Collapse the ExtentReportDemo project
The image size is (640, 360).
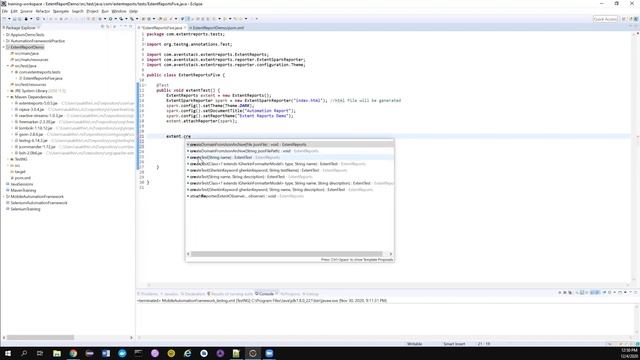[x=4, y=47]
